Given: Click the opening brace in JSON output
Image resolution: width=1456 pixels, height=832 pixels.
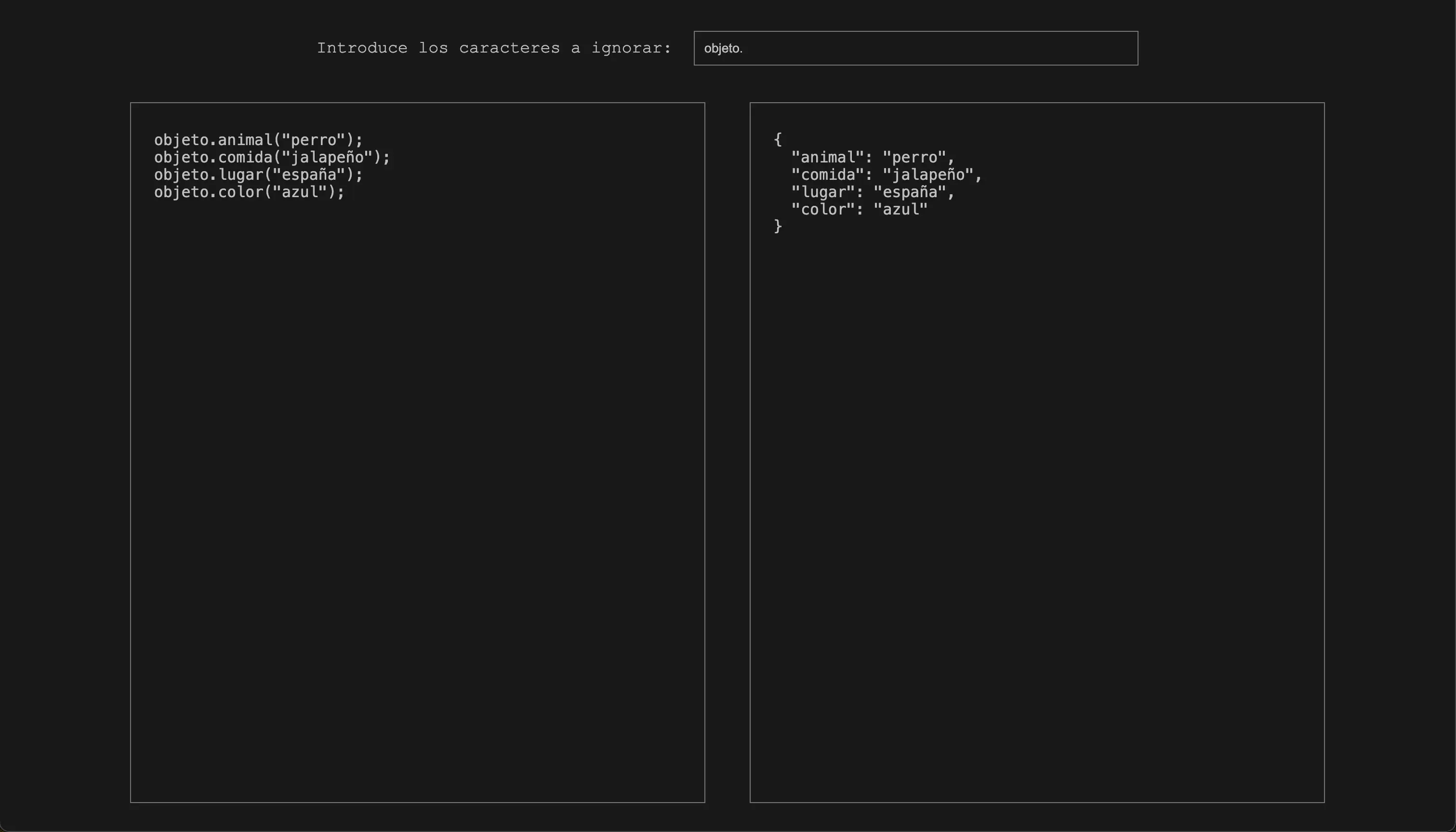Looking at the screenshot, I should pos(778,139).
